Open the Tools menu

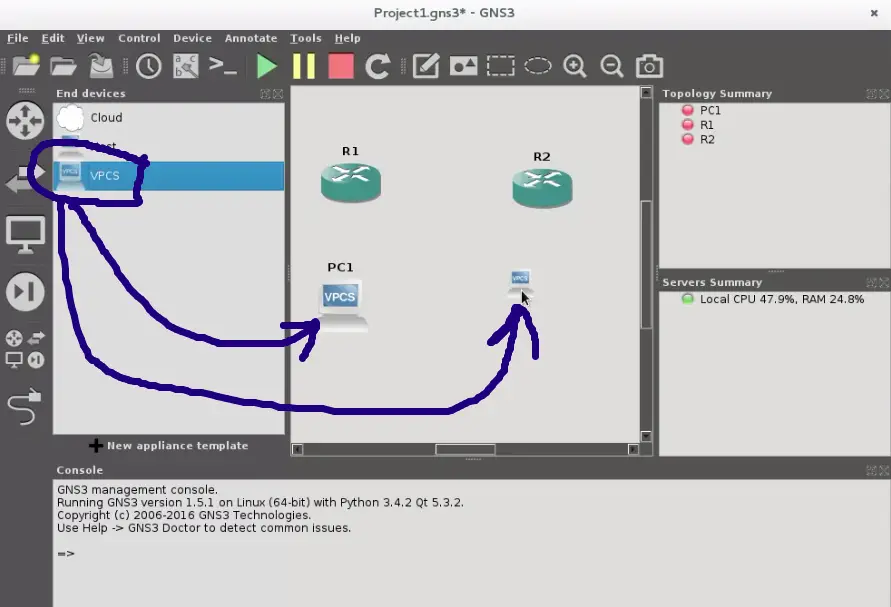306,38
